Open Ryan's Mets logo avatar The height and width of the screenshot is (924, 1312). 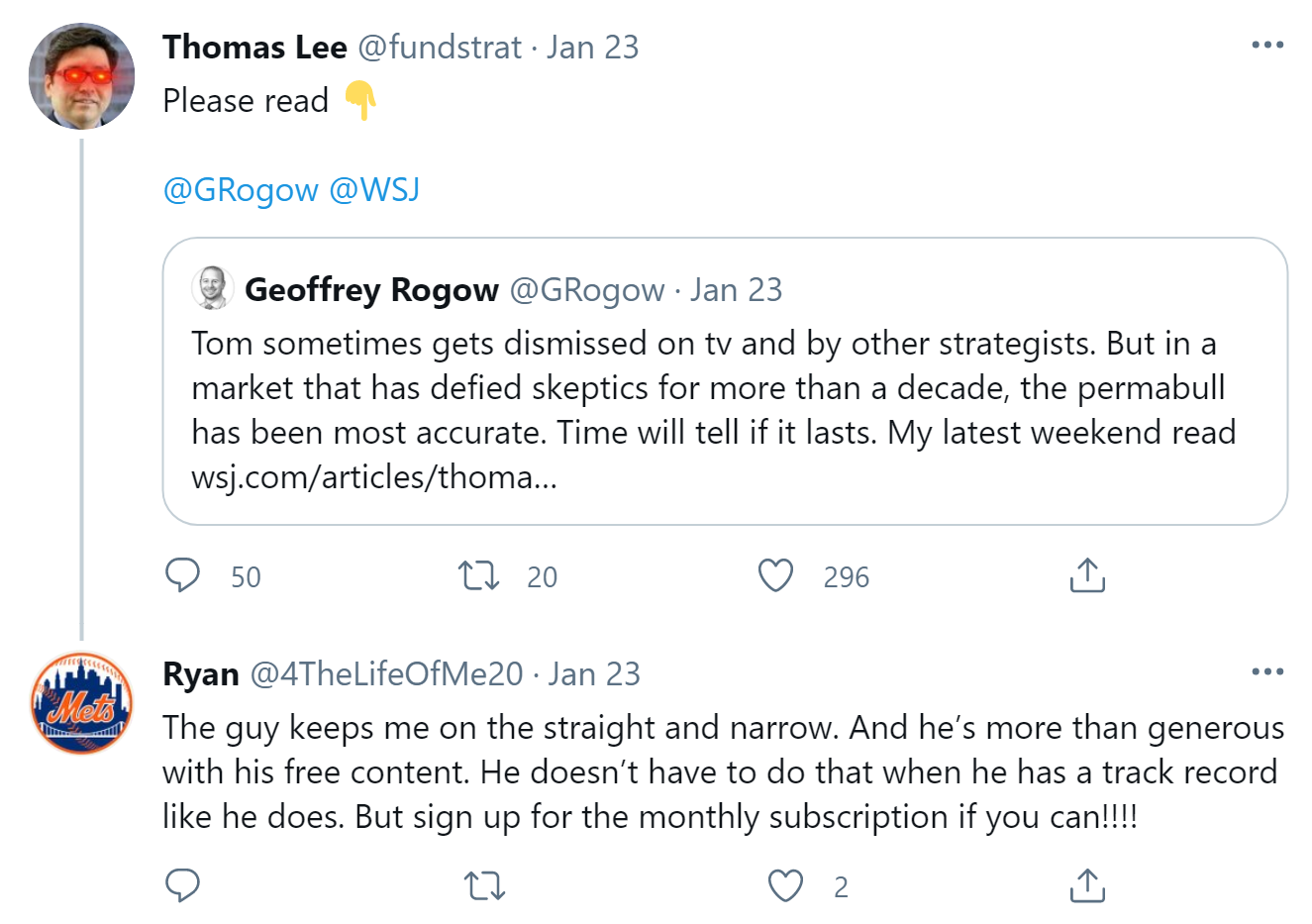pos(82,704)
